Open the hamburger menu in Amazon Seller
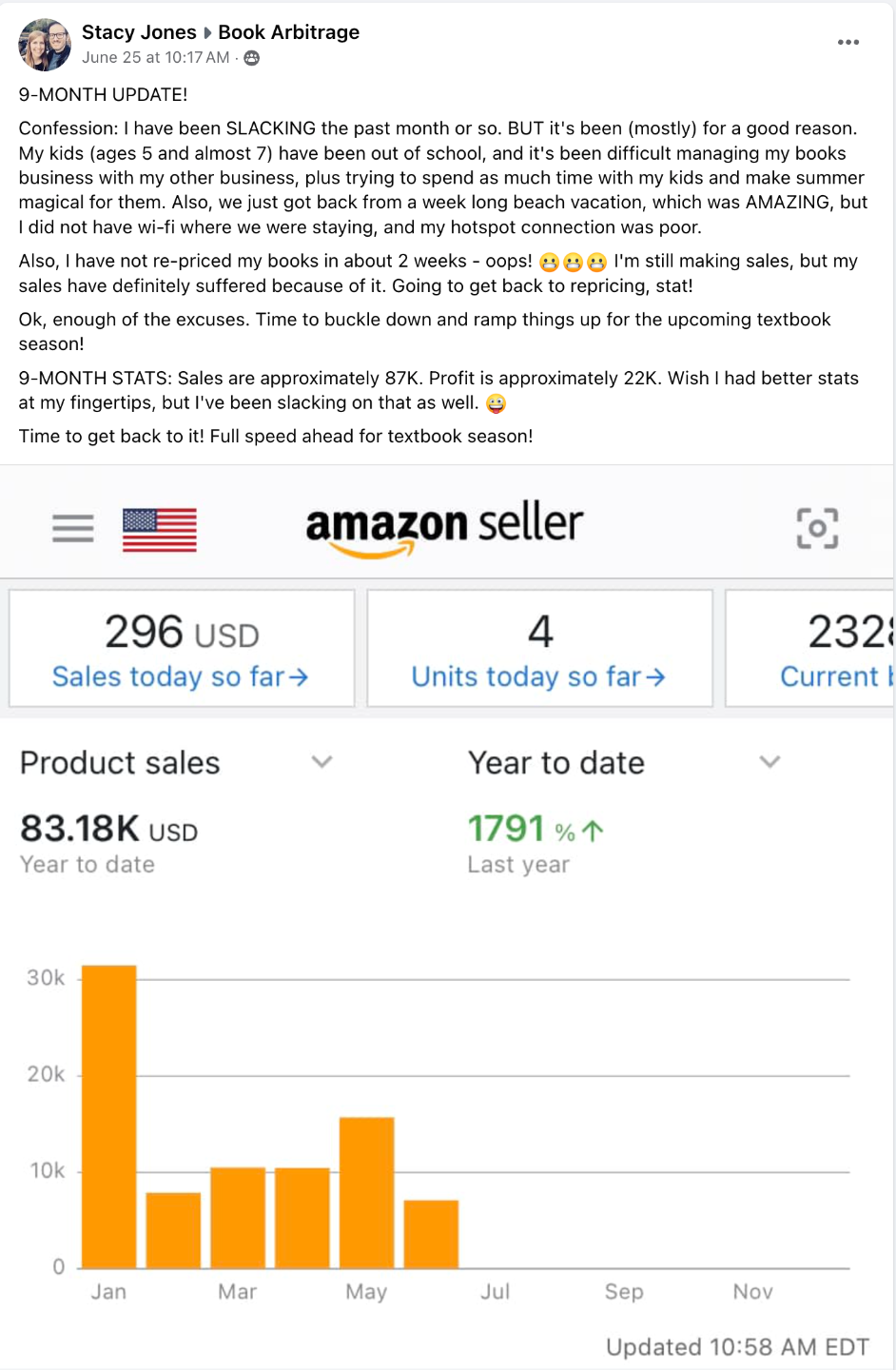The image size is (896, 1370). pyautogui.click(x=73, y=528)
